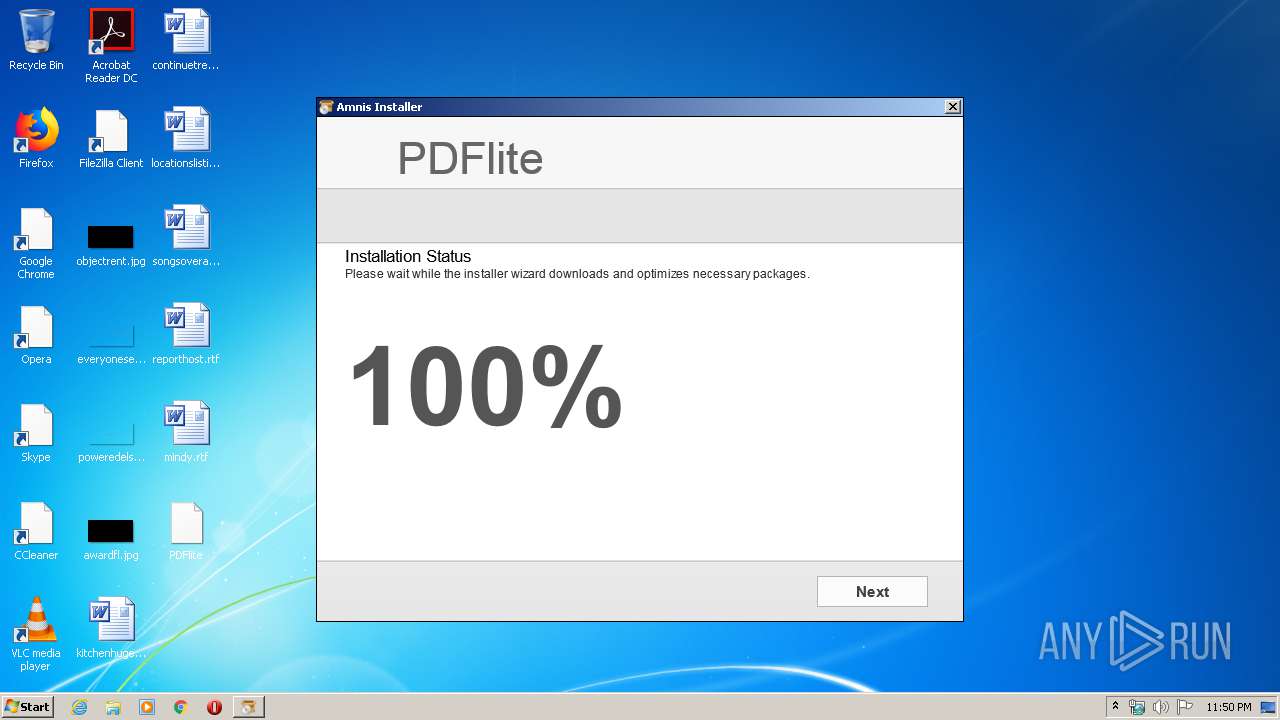The height and width of the screenshot is (720, 1280).
Task: Open the continuetre... Word document icon
Action: pos(186,40)
